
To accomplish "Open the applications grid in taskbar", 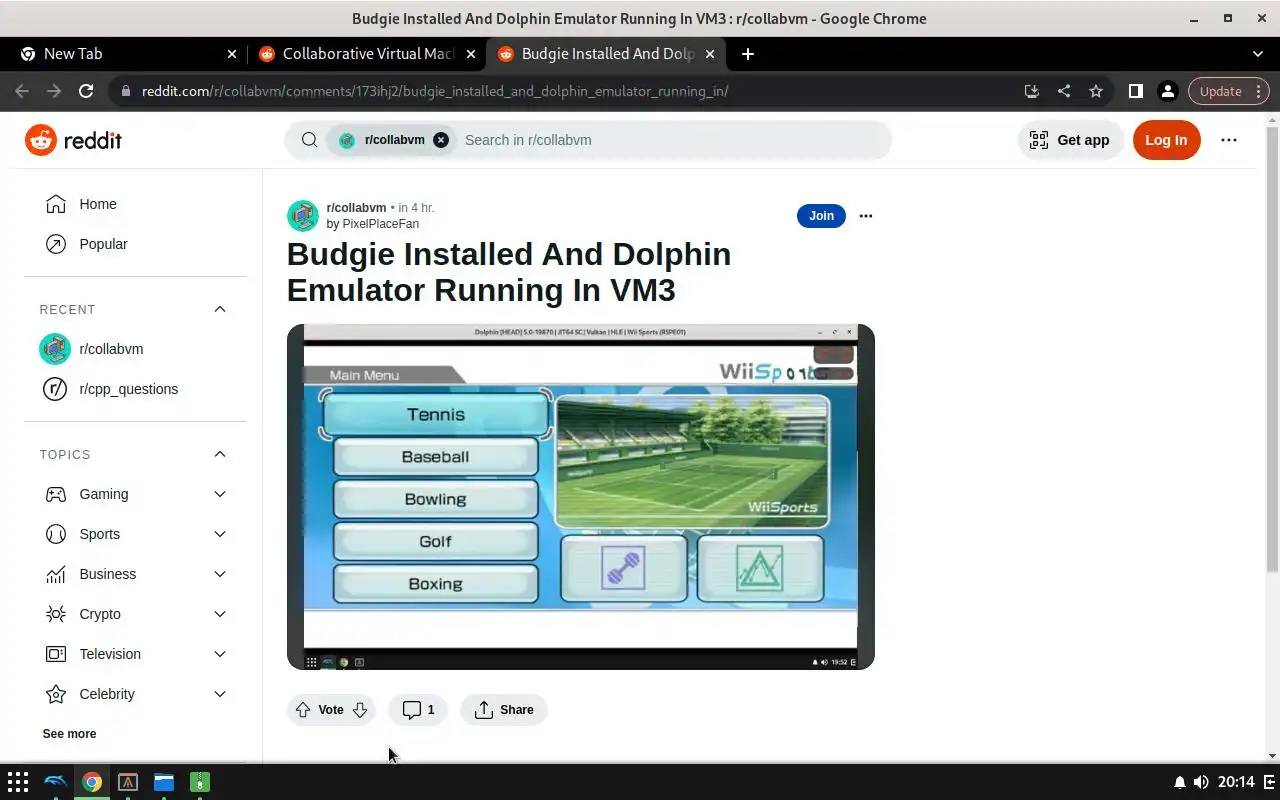I will (18, 782).
